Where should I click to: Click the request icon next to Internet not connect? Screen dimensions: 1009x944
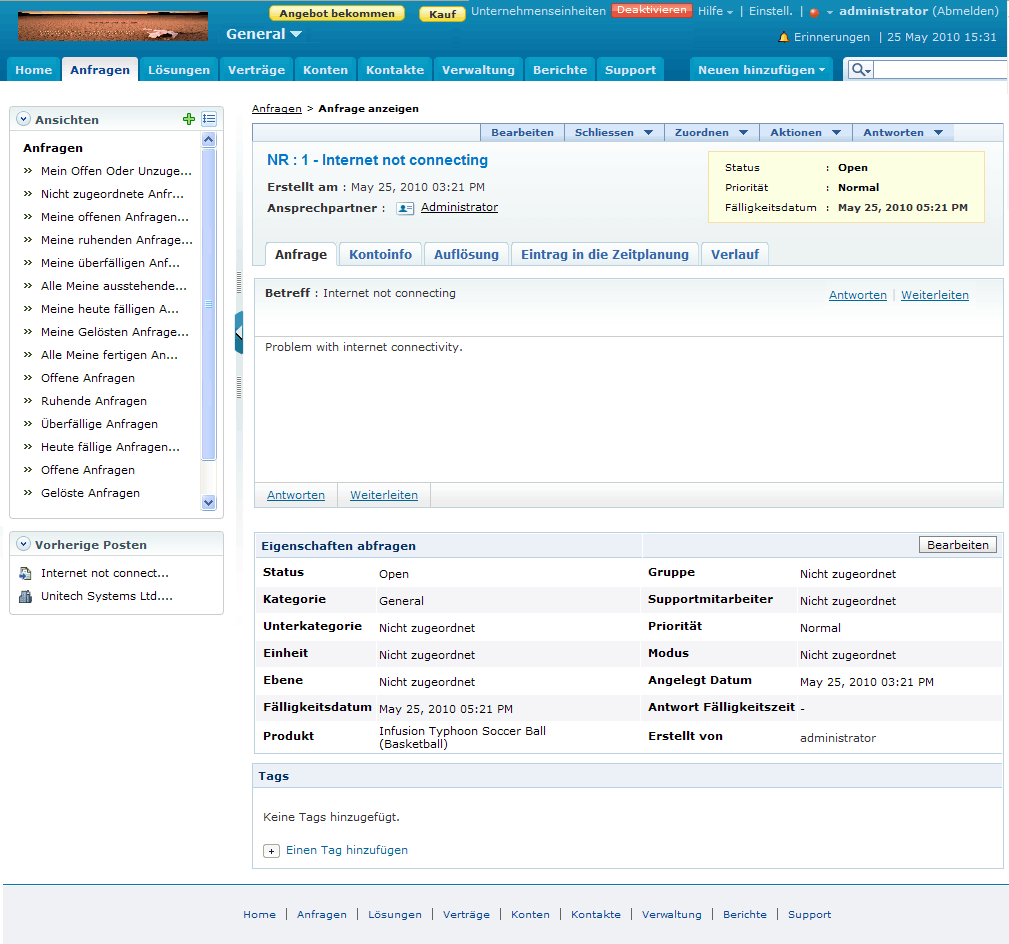[x=26, y=573]
